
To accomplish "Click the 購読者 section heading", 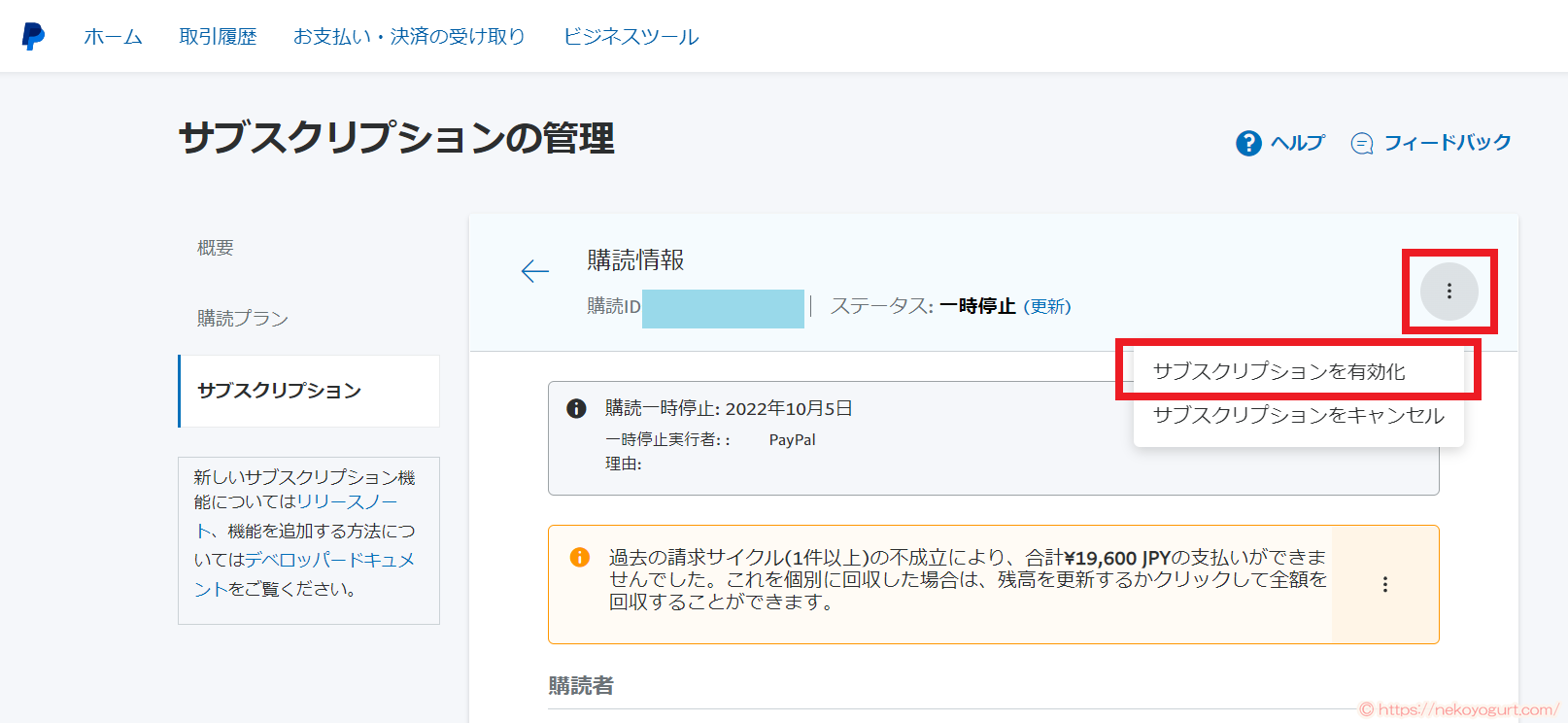I will point(581,686).
